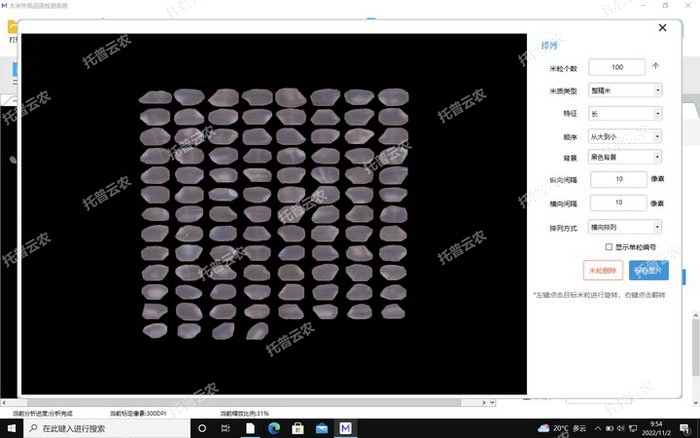Enable the 显示单粒编号 checkbox
The height and width of the screenshot is (438, 700).
pos(609,246)
